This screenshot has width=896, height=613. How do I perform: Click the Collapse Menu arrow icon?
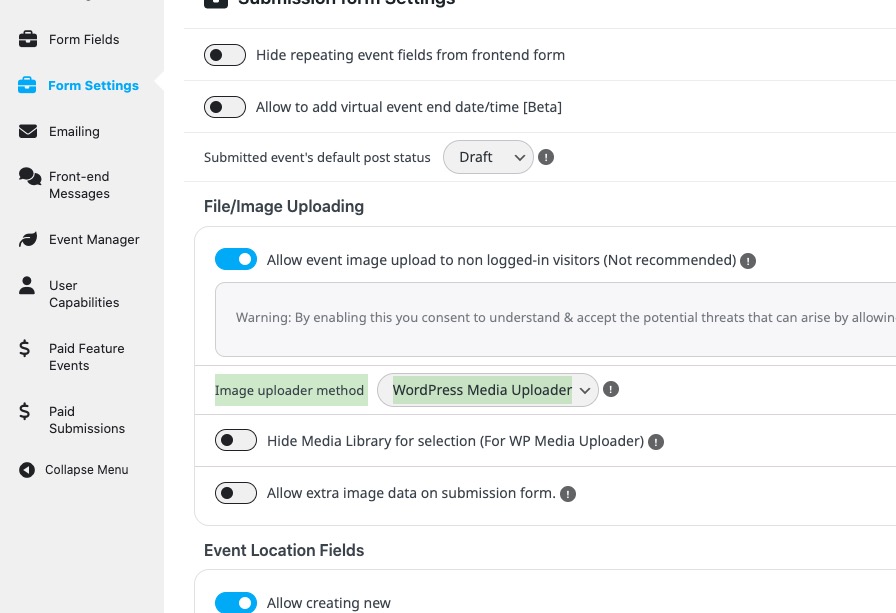27,470
